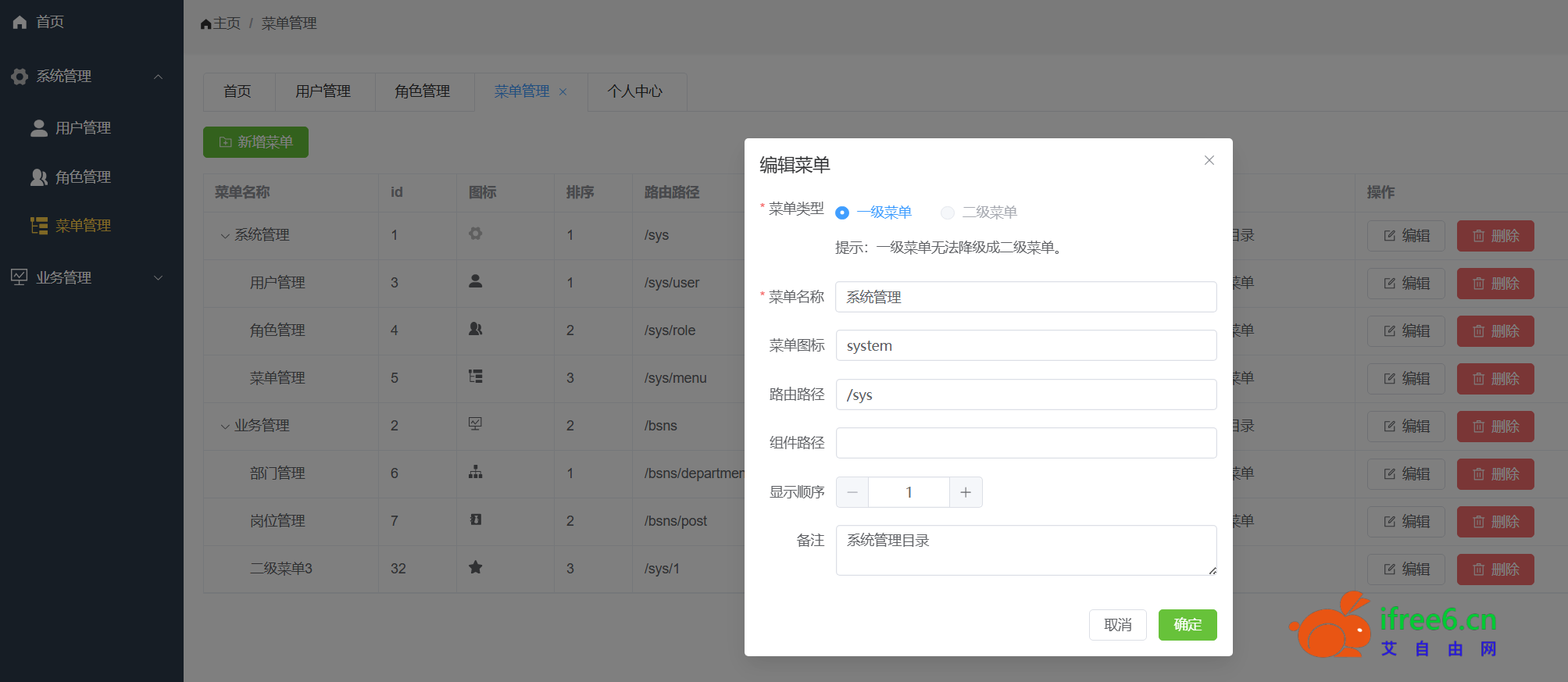1568x682 pixels.
Task: Click the chart icon in the 业务管理 table row
Action: 475,424
